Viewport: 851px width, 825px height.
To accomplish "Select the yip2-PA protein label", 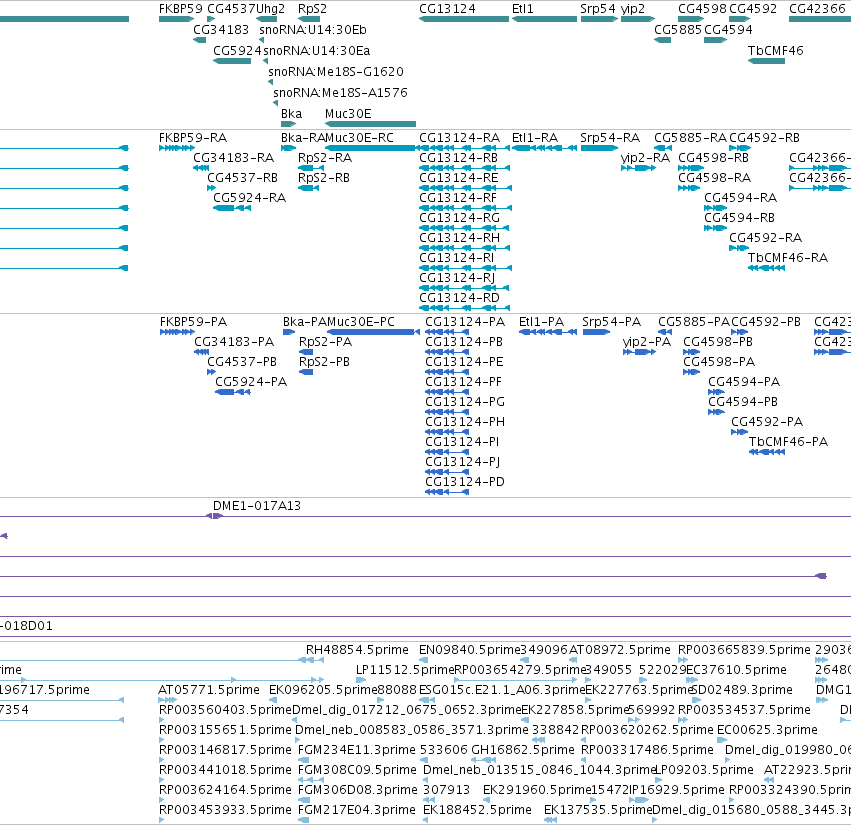I will (x=647, y=342).
